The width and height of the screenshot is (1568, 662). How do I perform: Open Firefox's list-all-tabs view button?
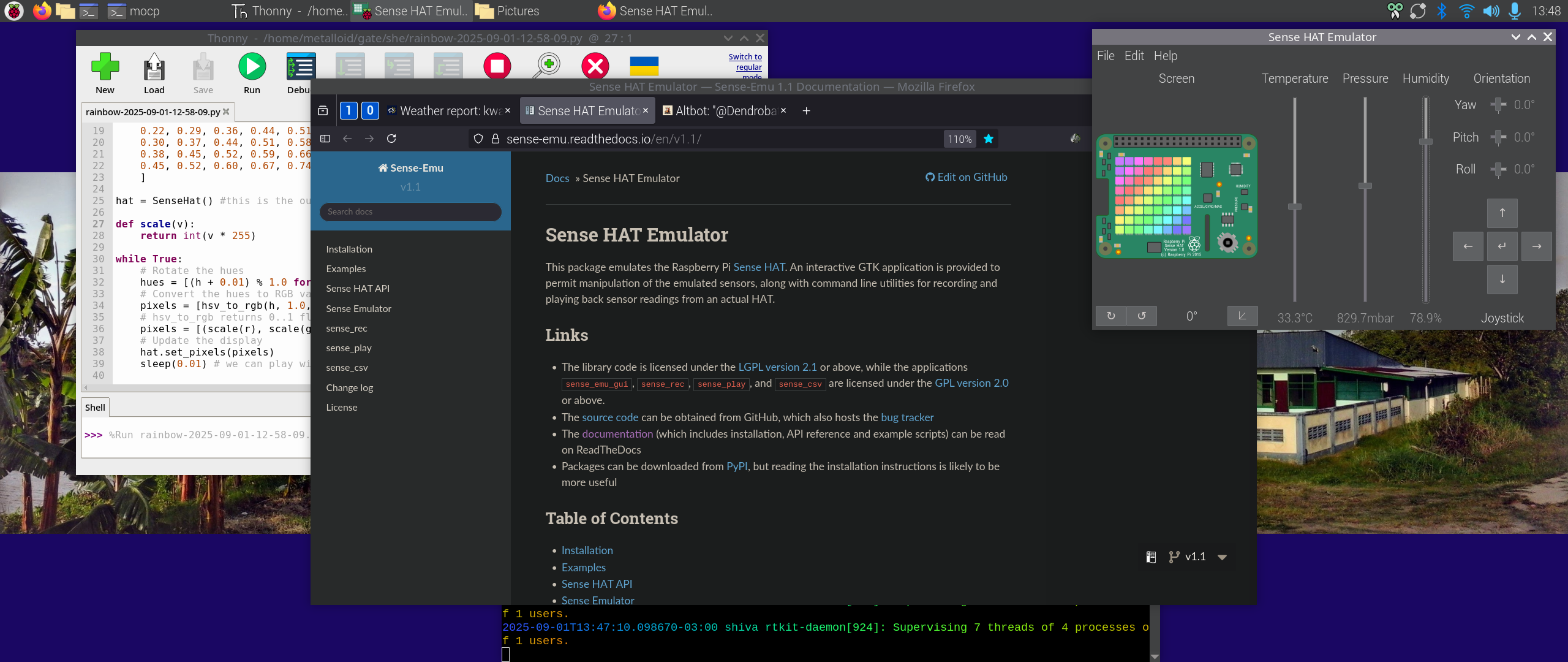tap(323, 111)
